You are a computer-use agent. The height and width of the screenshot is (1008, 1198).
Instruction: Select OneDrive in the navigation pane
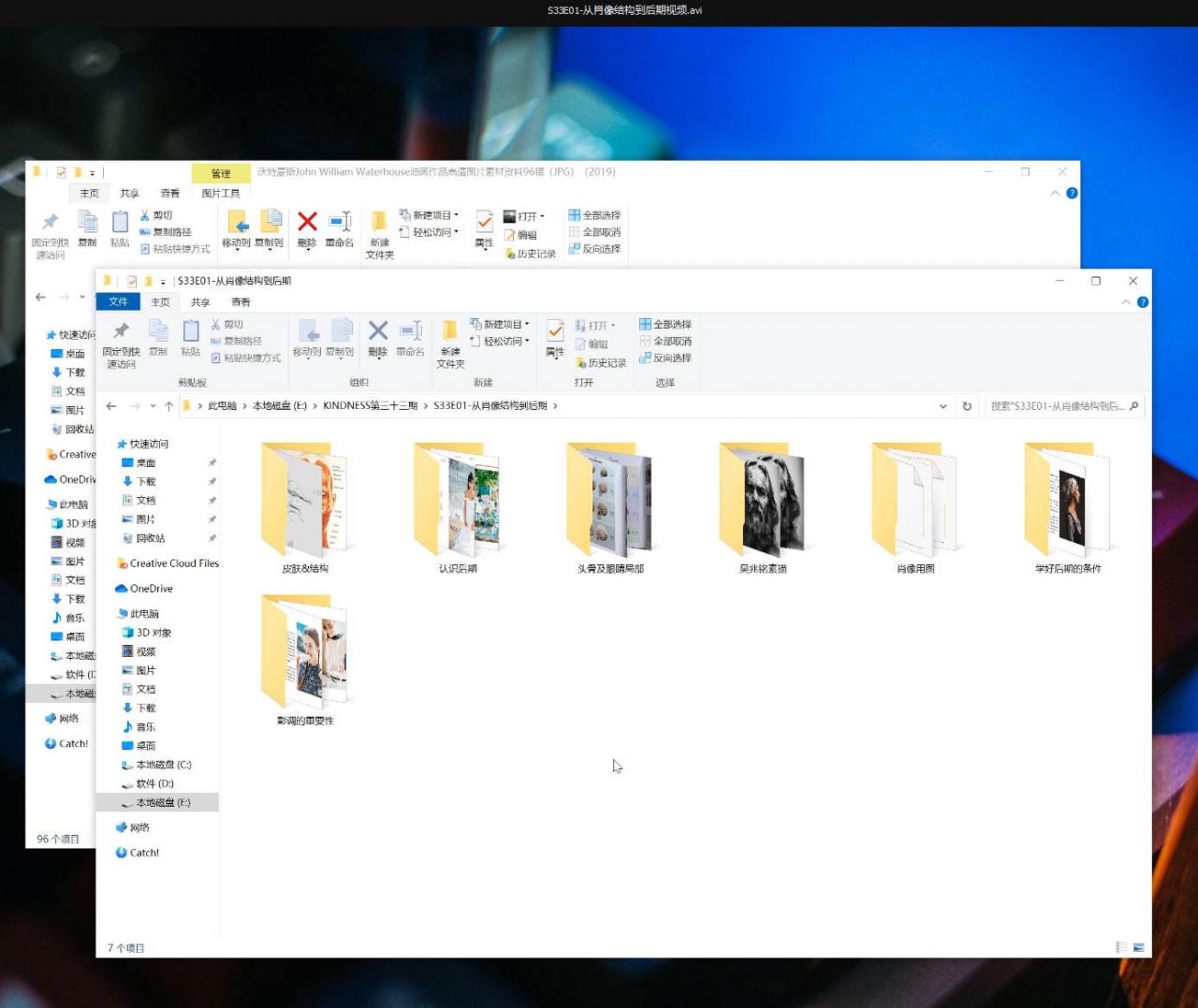(151, 589)
